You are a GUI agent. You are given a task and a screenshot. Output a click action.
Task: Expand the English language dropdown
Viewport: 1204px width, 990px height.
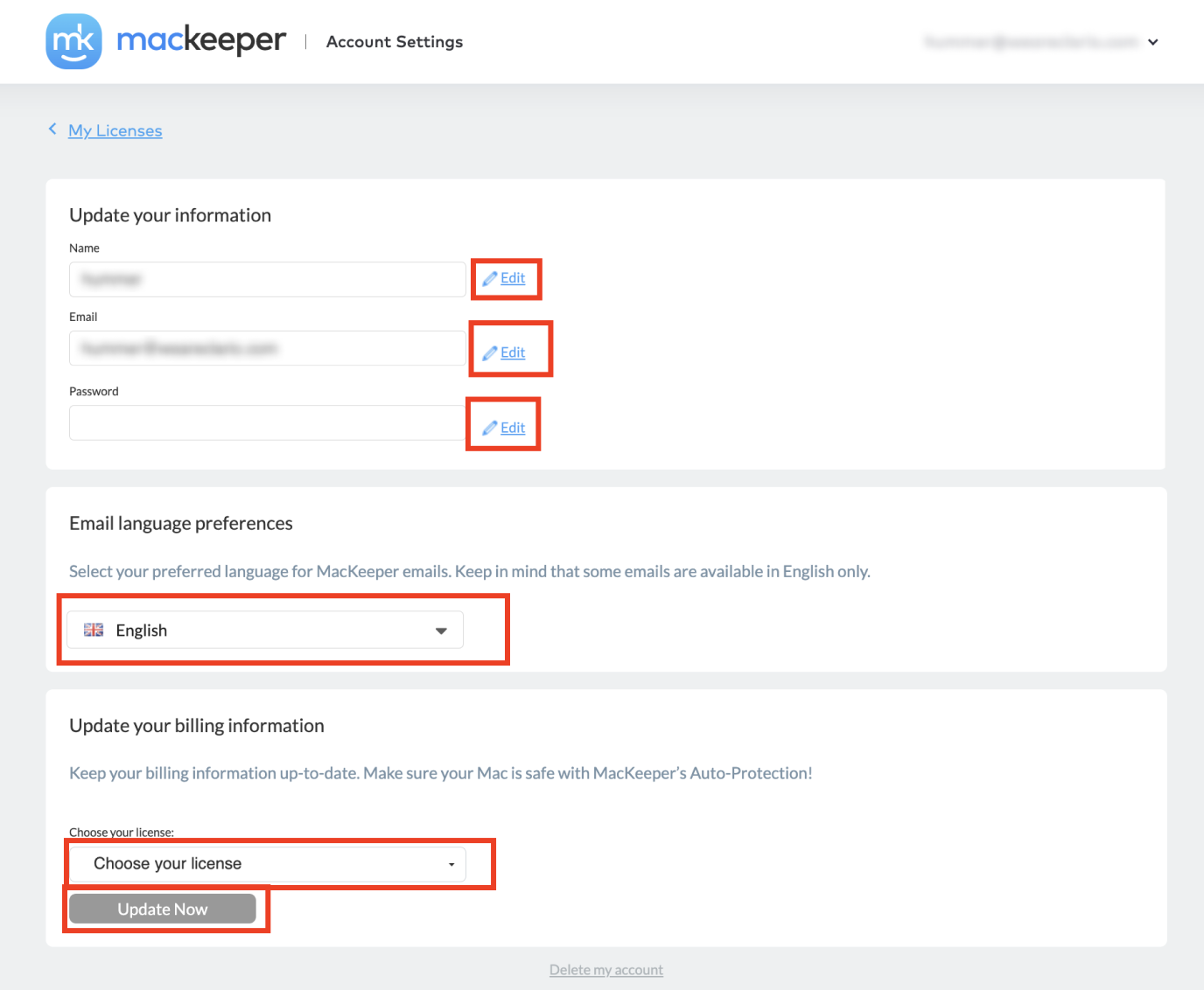click(x=265, y=630)
